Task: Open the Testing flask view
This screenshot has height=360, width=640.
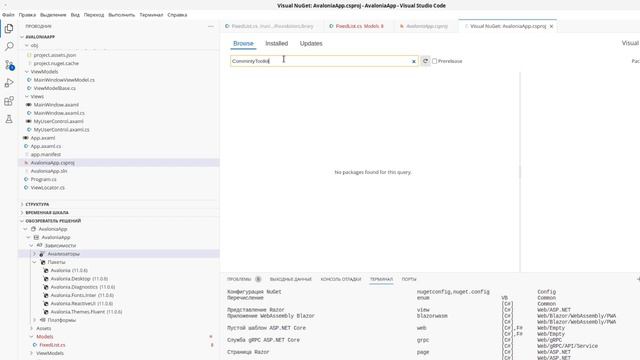Action: click(9, 119)
